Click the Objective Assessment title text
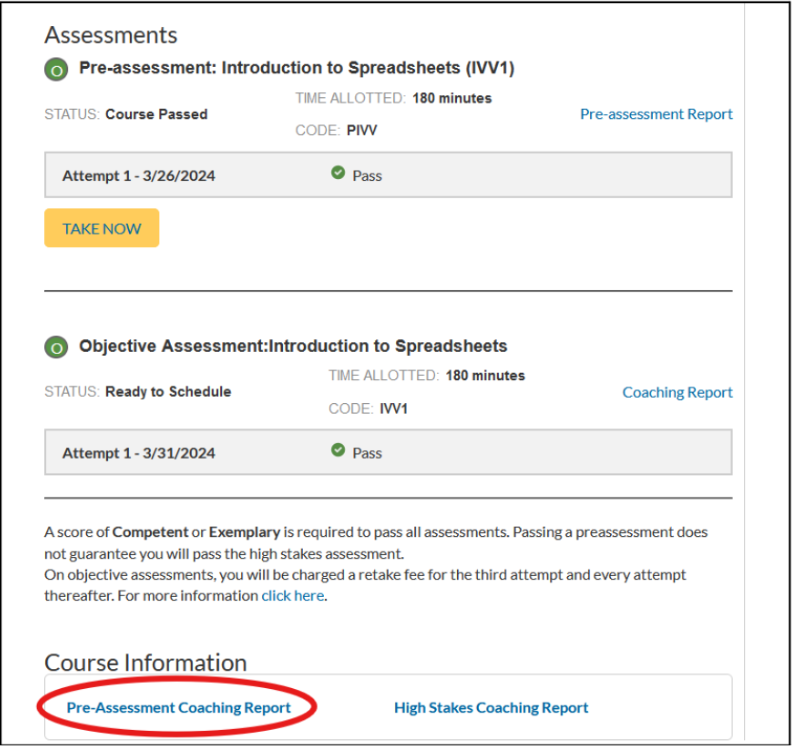Screen dimensions: 795x747 [293, 346]
